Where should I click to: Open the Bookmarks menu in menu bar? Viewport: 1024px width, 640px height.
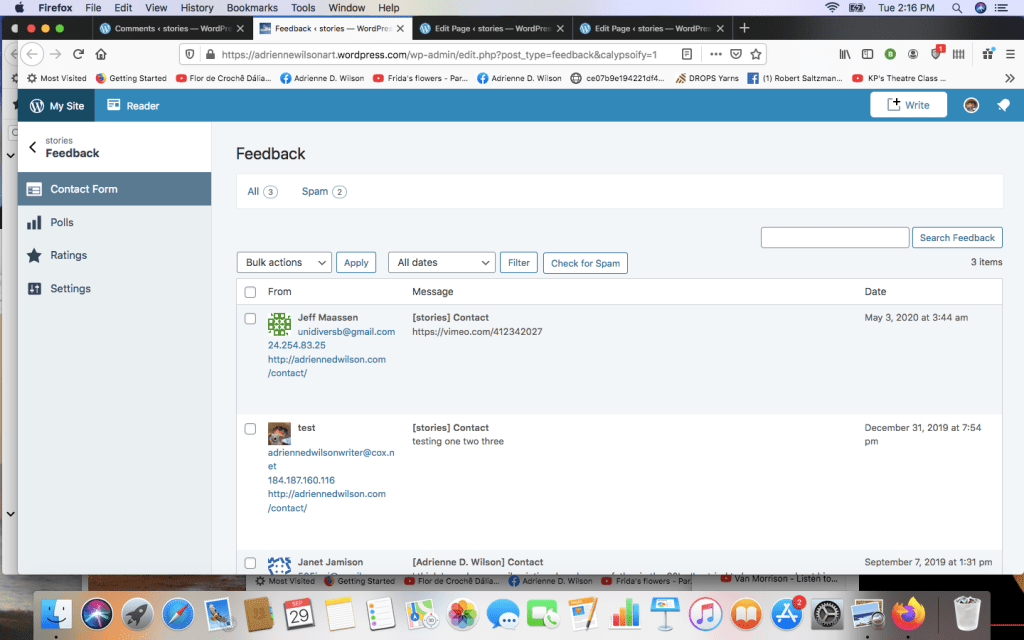click(x=251, y=8)
